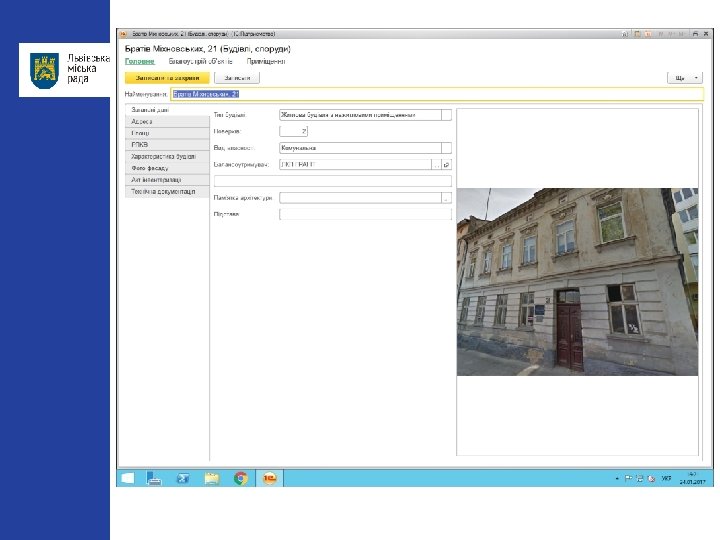Open the 'Благоустрій об'єктів' section

point(201,61)
